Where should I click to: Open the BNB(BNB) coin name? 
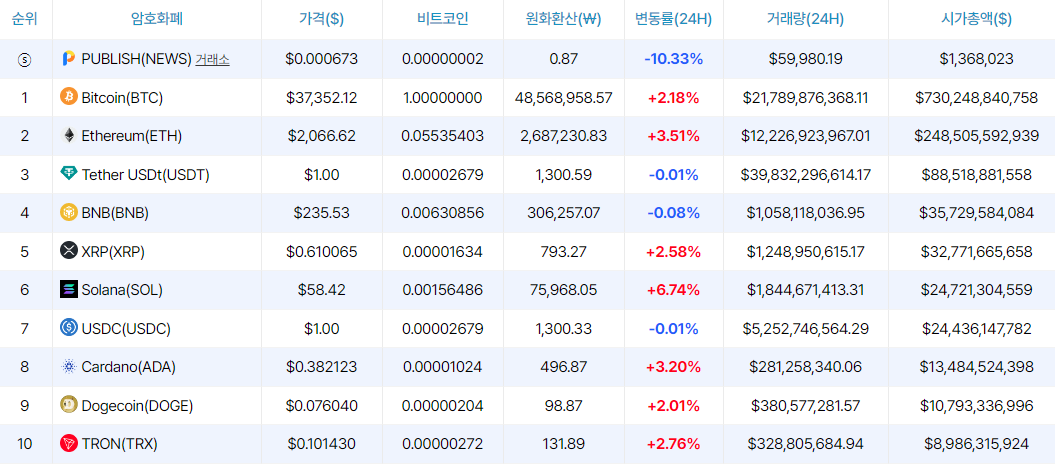[x=115, y=213]
